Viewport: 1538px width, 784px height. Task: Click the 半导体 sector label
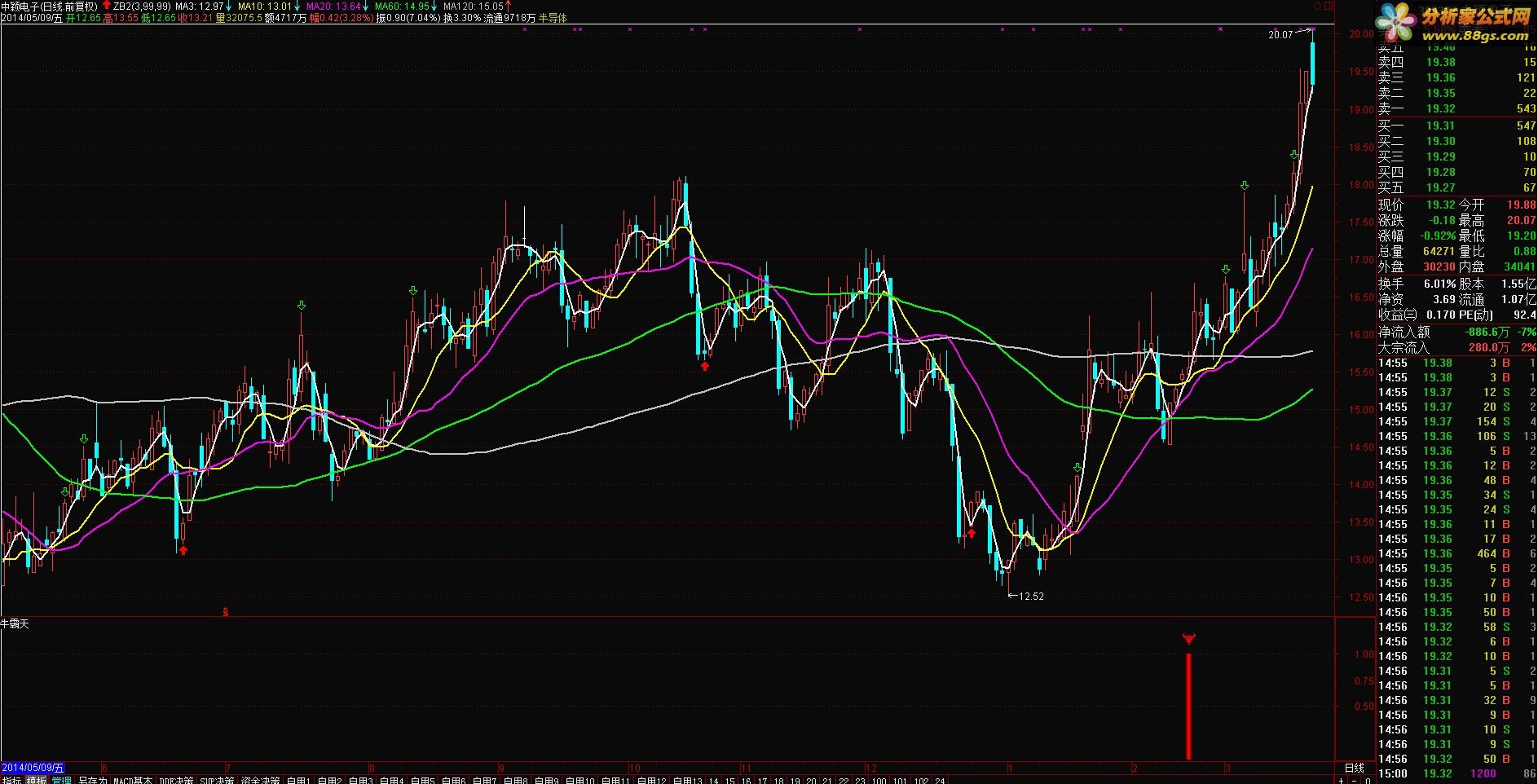click(553, 17)
